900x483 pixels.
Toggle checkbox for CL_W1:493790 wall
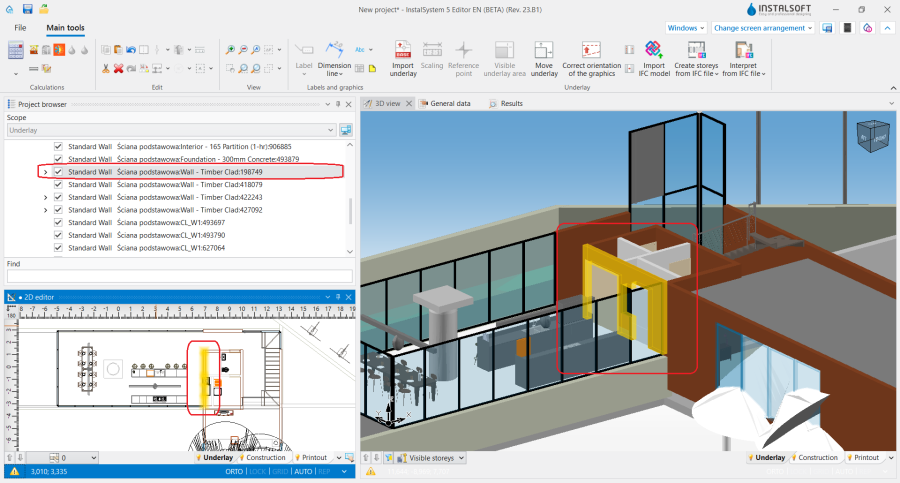[x=58, y=235]
